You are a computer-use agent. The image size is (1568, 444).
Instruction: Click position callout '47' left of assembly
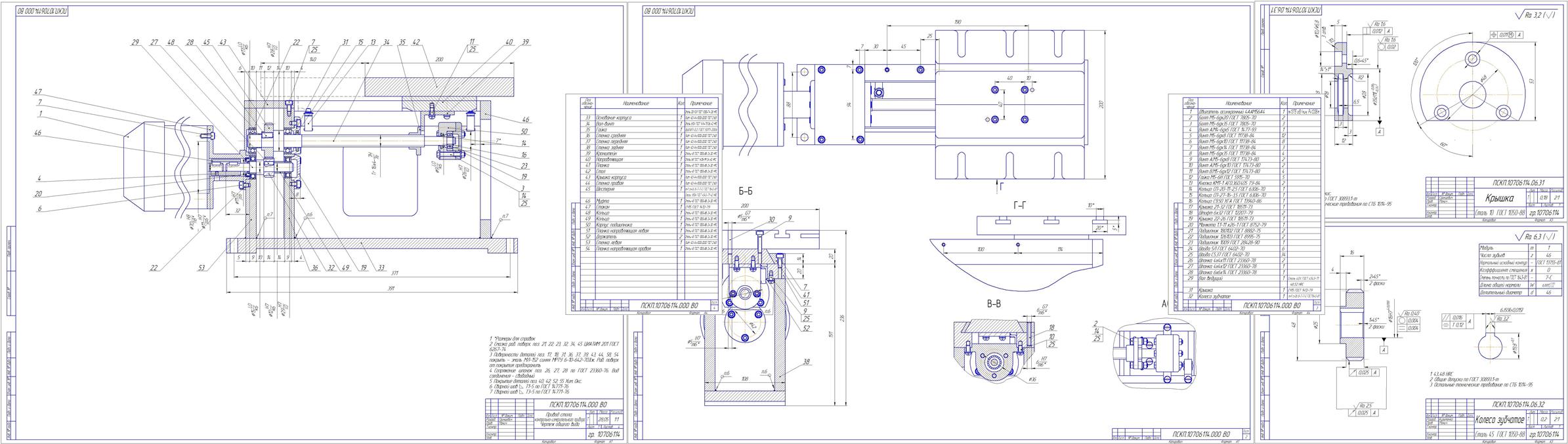pos(38,92)
